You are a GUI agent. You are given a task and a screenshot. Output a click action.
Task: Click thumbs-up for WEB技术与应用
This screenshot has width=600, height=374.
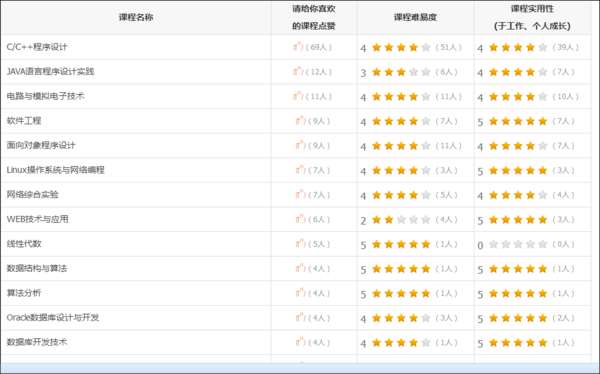point(300,219)
